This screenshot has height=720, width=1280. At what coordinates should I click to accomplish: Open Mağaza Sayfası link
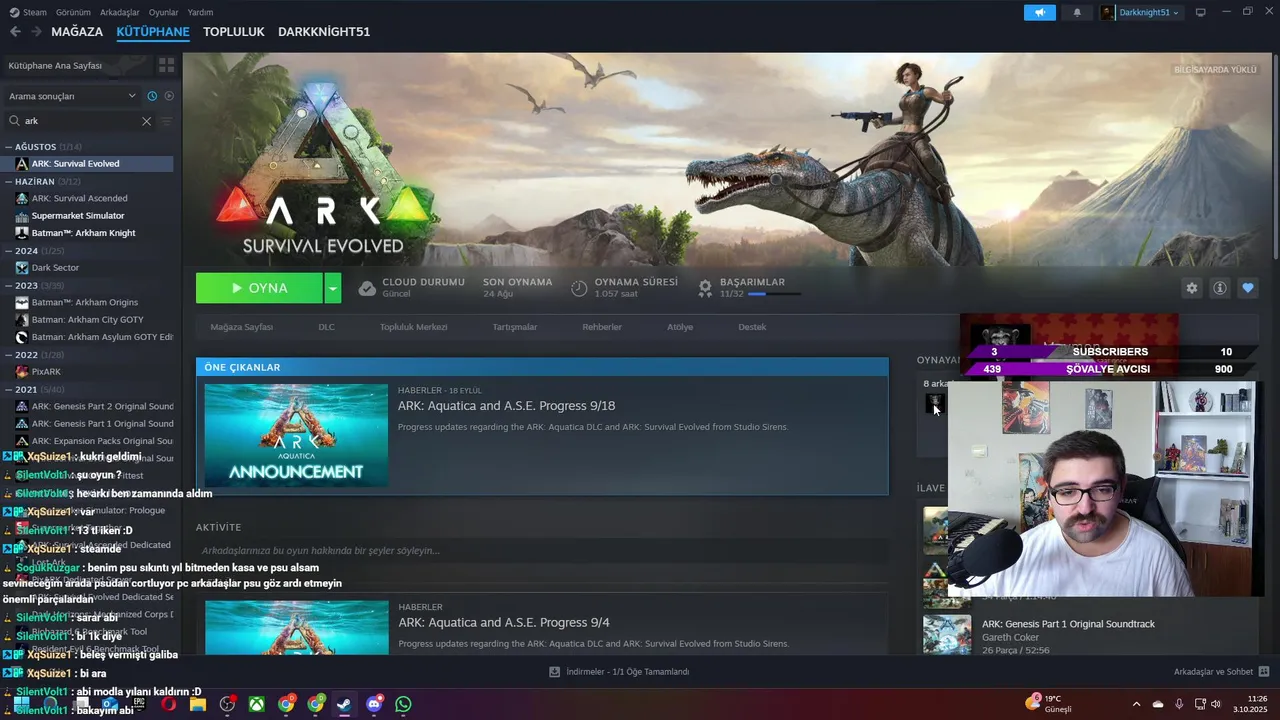(241, 327)
